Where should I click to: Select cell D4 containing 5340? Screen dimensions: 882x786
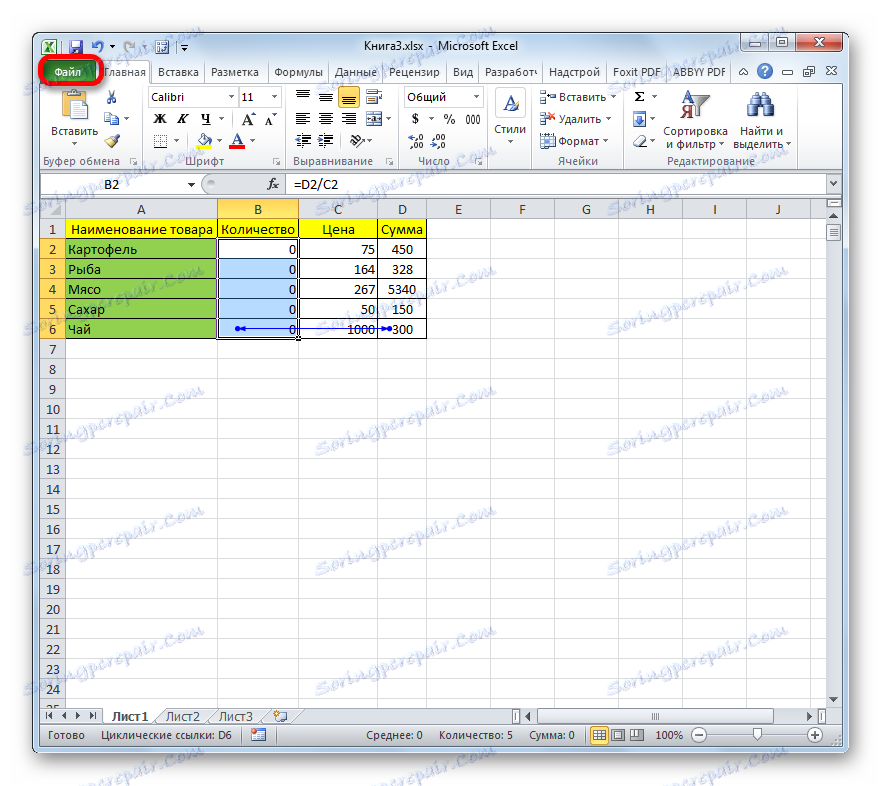[x=402, y=289]
